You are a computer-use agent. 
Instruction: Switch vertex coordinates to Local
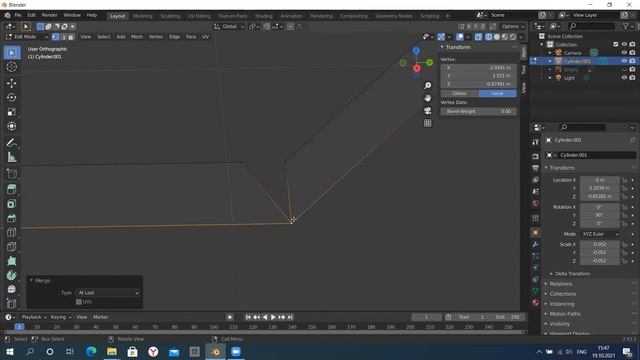point(497,93)
